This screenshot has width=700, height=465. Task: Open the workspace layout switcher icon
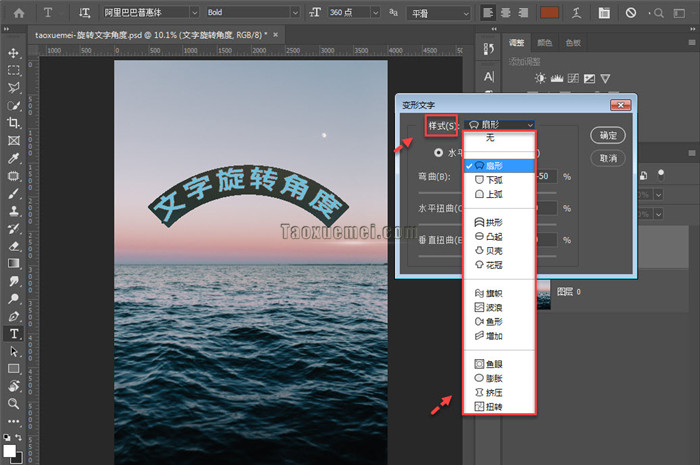pyautogui.click(x=679, y=13)
